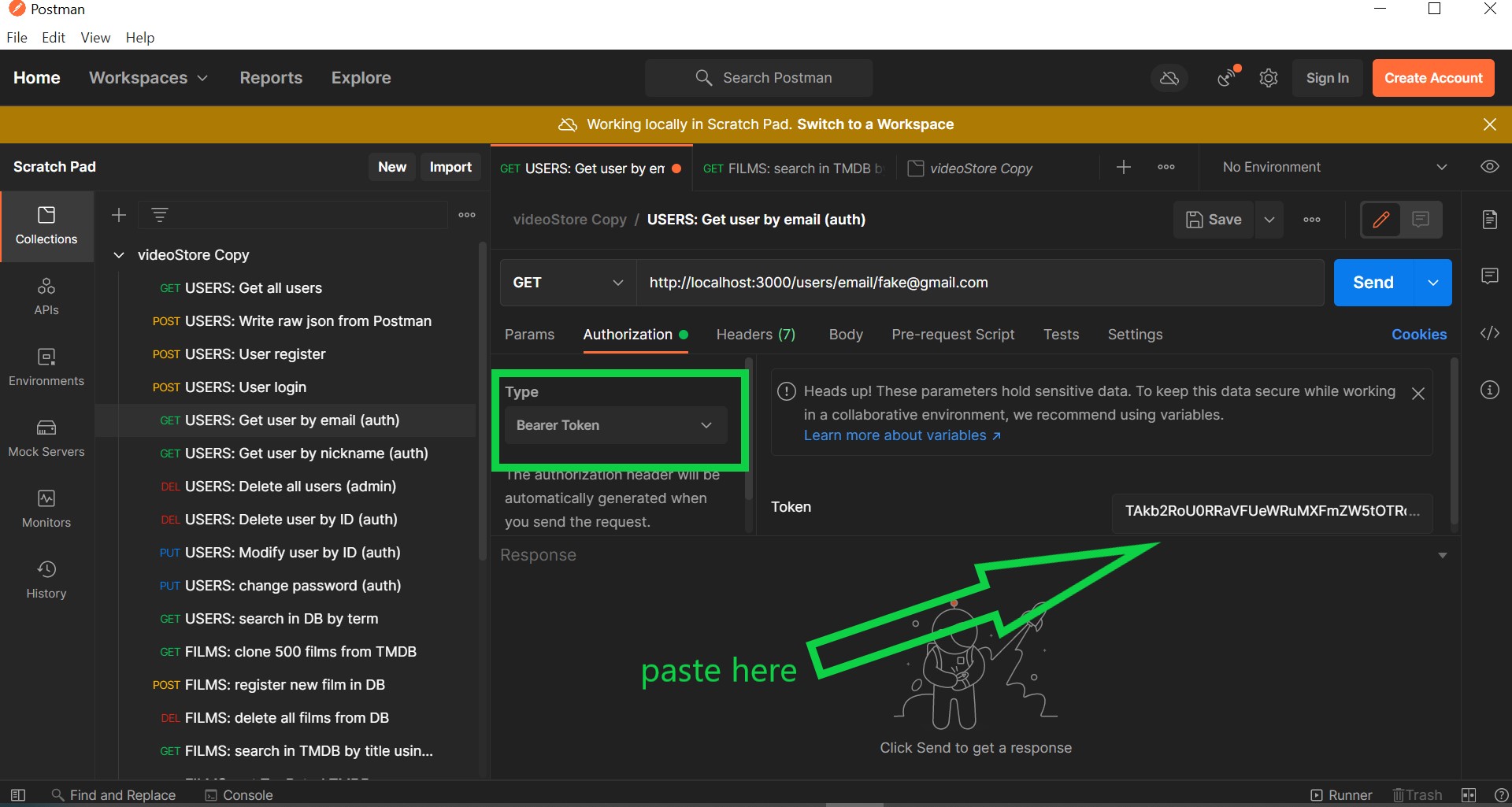The width and height of the screenshot is (1512, 807).
Task: Click the filter collections icon
Action: tap(160, 215)
